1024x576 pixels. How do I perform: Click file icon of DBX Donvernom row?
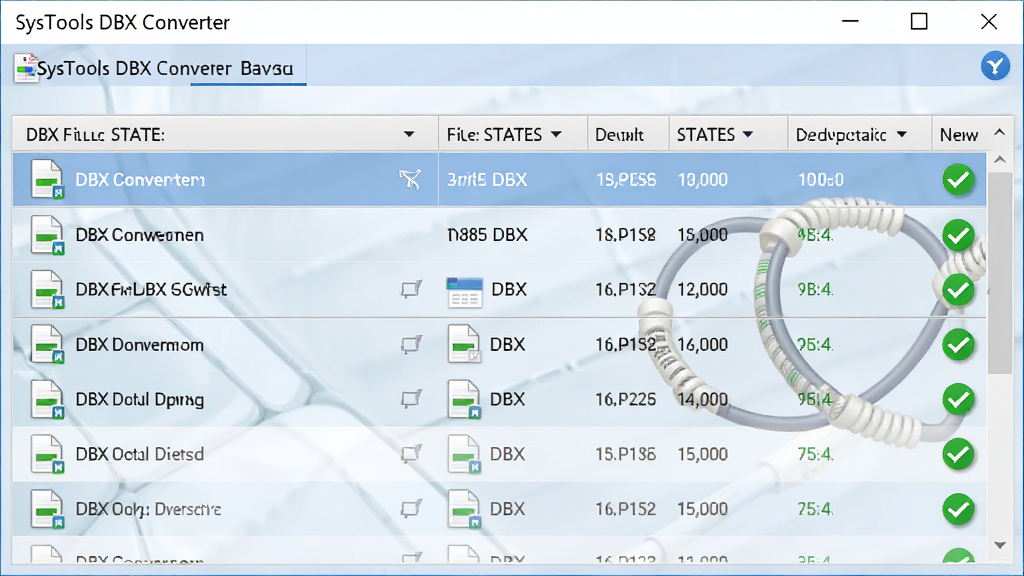47,344
